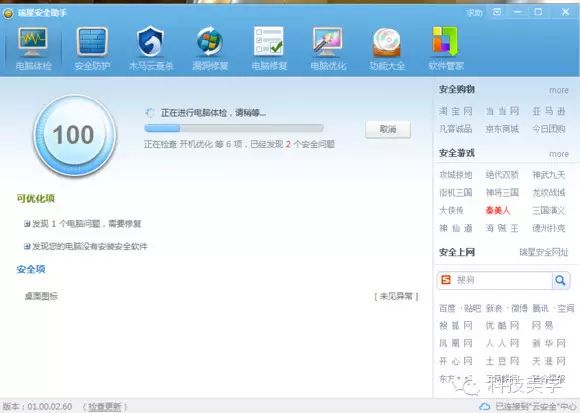Open the 贴吧 link
The height and width of the screenshot is (413, 580).
tap(472, 308)
